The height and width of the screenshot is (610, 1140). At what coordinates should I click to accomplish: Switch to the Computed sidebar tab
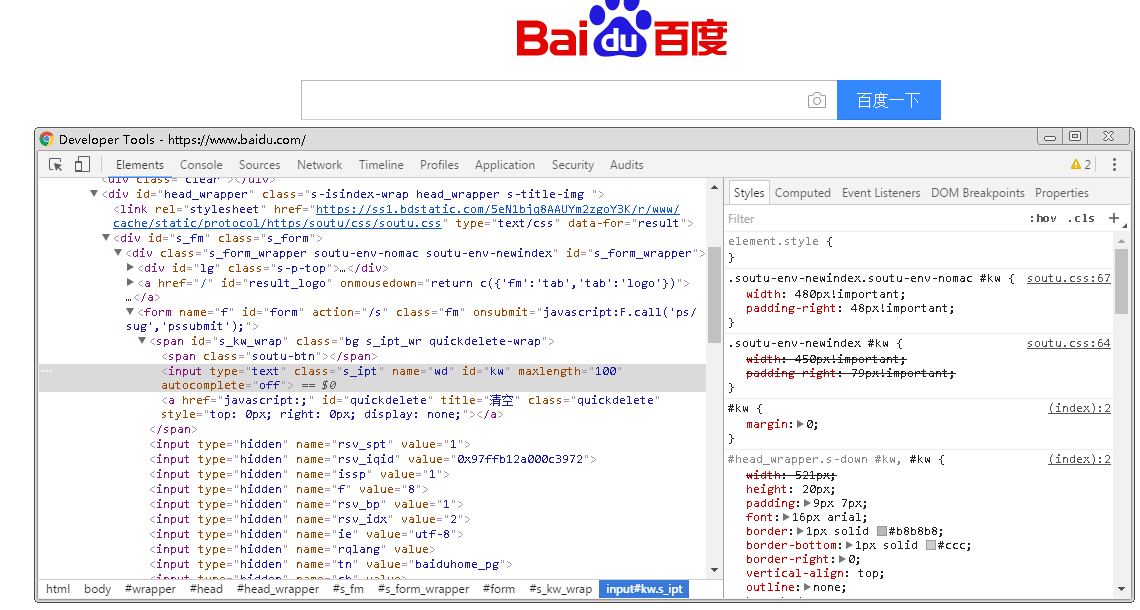click(x=803, y=193)
